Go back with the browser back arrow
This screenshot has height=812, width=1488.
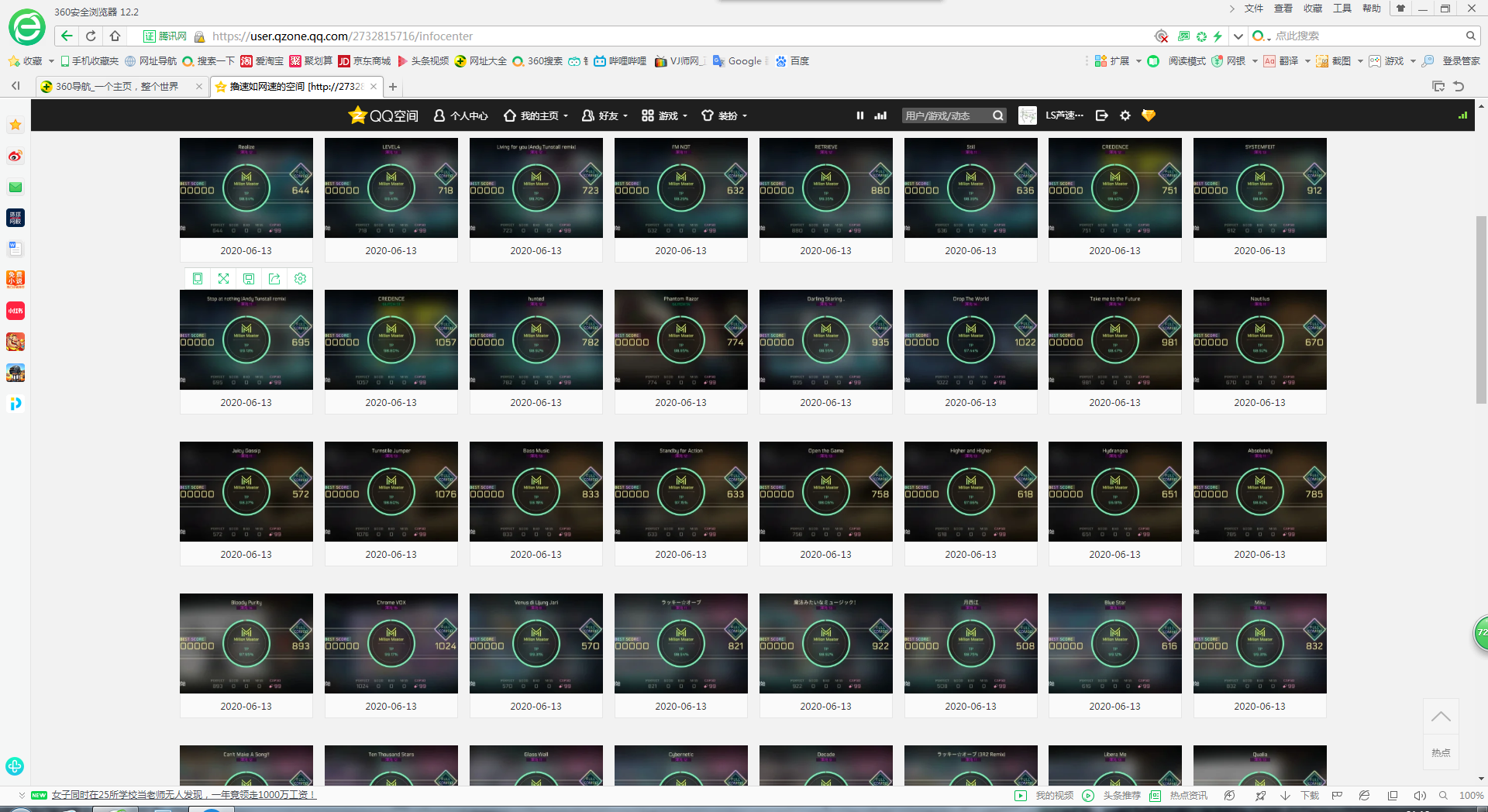tap(67, 36)
